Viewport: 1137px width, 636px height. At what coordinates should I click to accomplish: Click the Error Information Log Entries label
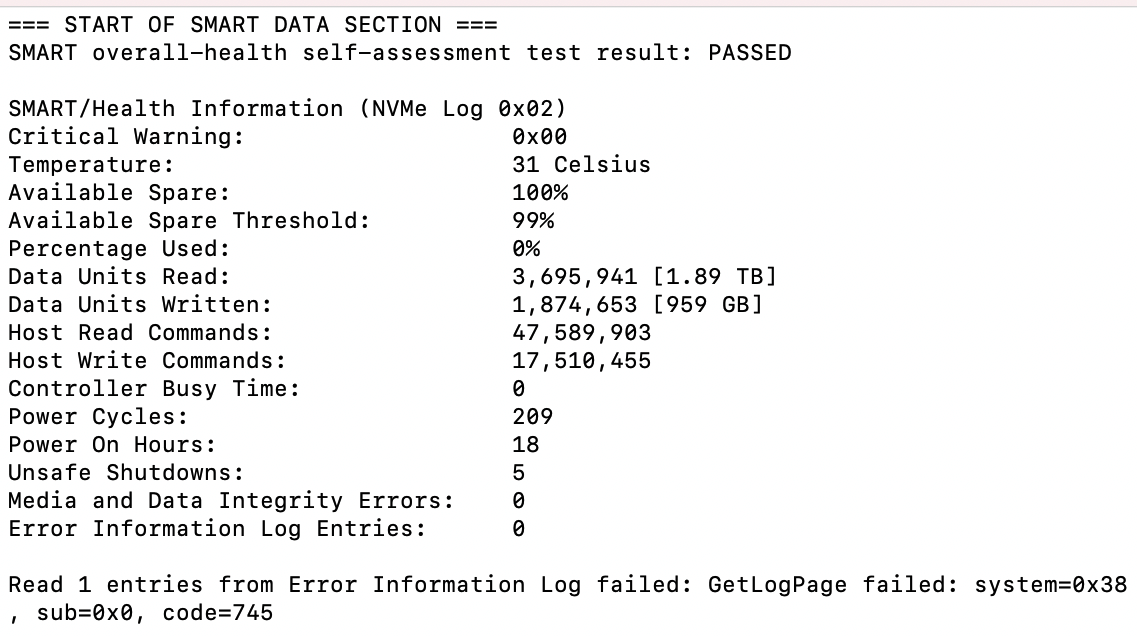click(217, 529)
